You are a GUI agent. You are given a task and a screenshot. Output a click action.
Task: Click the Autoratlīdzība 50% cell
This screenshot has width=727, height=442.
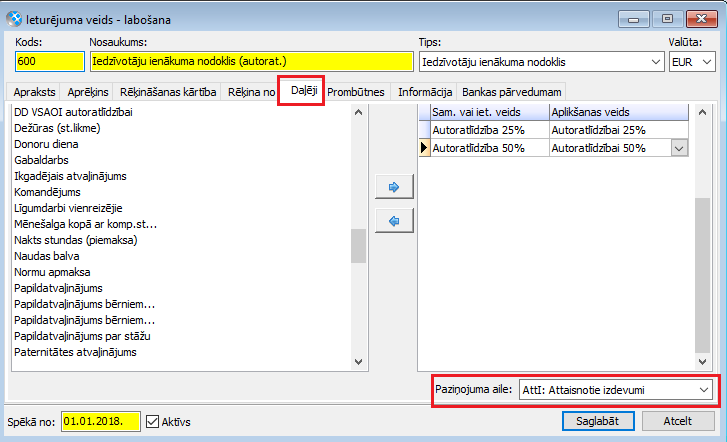(490, 148)
